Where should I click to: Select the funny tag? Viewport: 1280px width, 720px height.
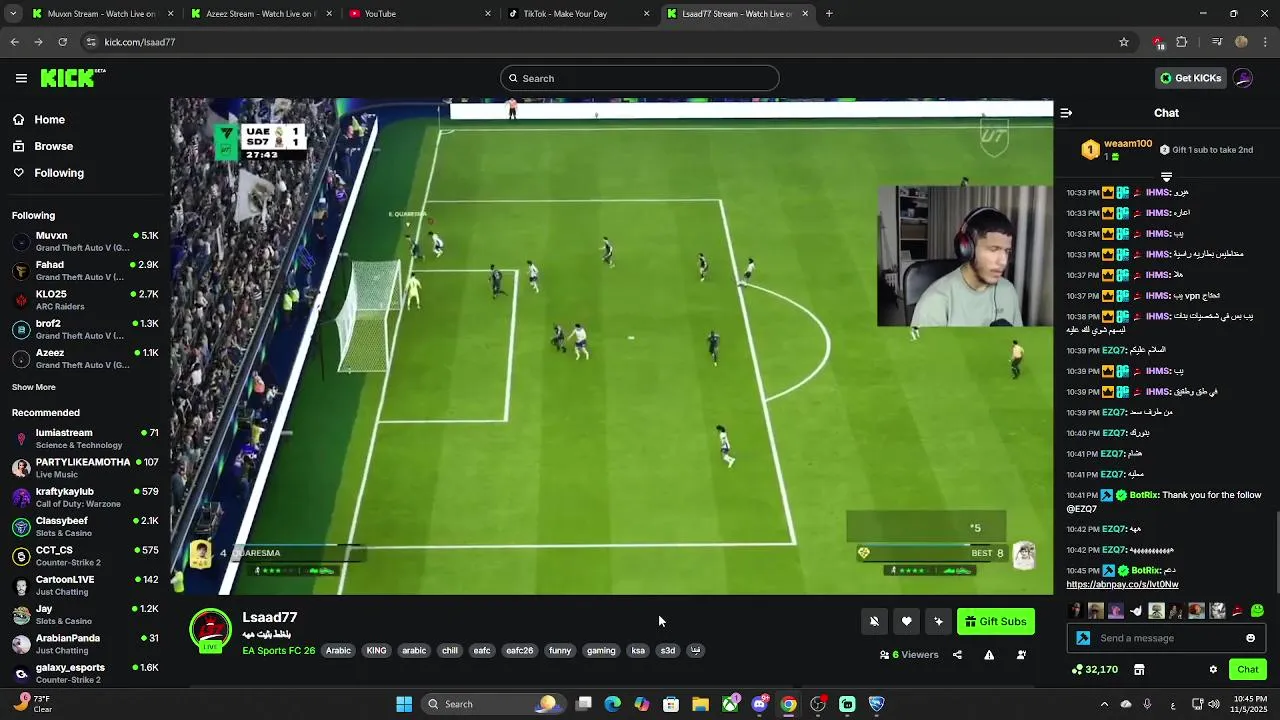(560, 651)
